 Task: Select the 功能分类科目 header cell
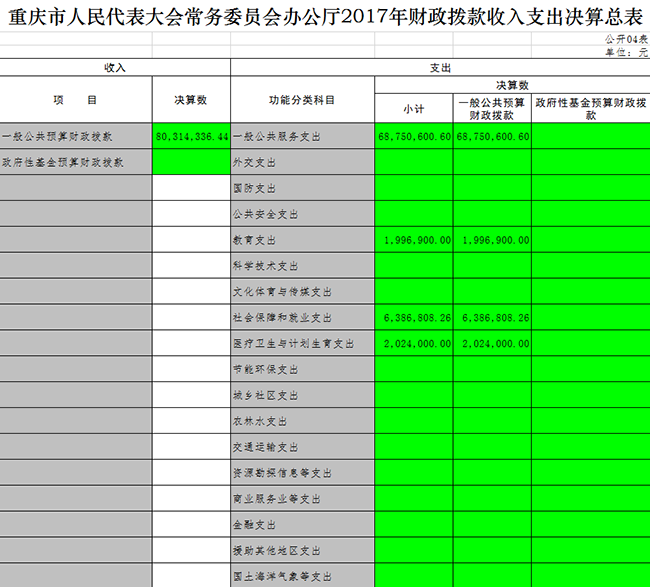pos(302,100)
